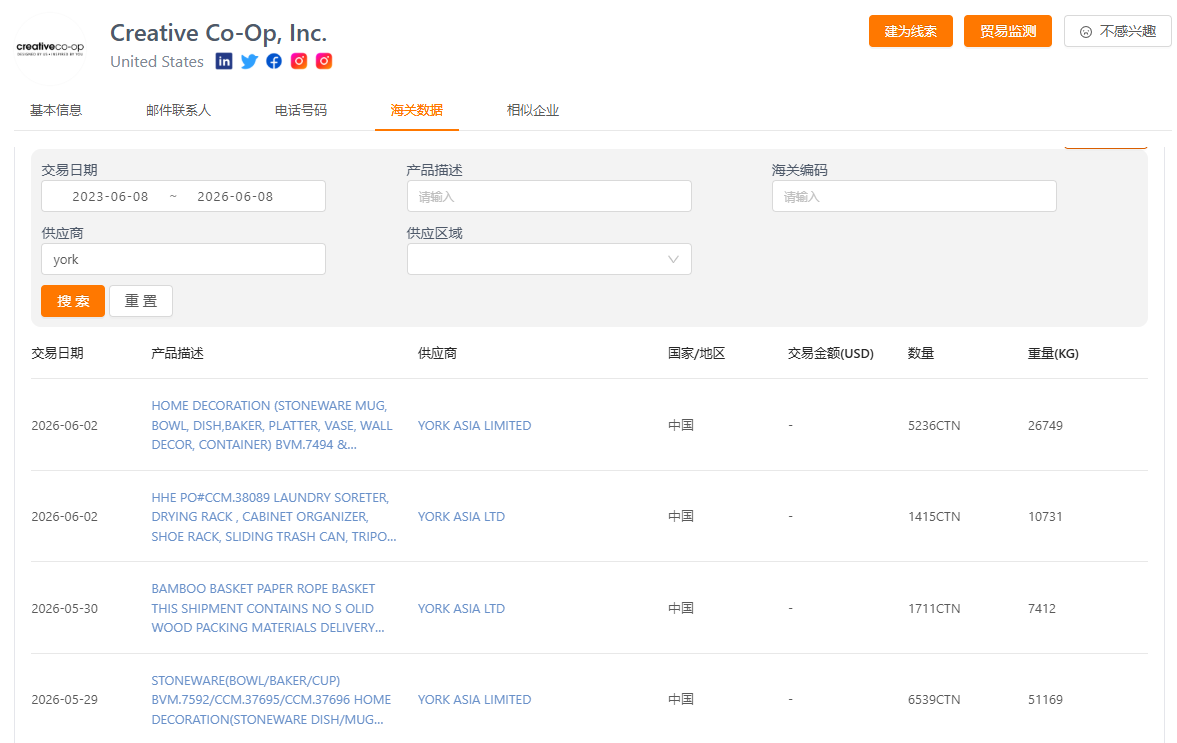The image size is (1177, 743).
Task: Click the quantity value 5236CTN
Action: point(934,426)
